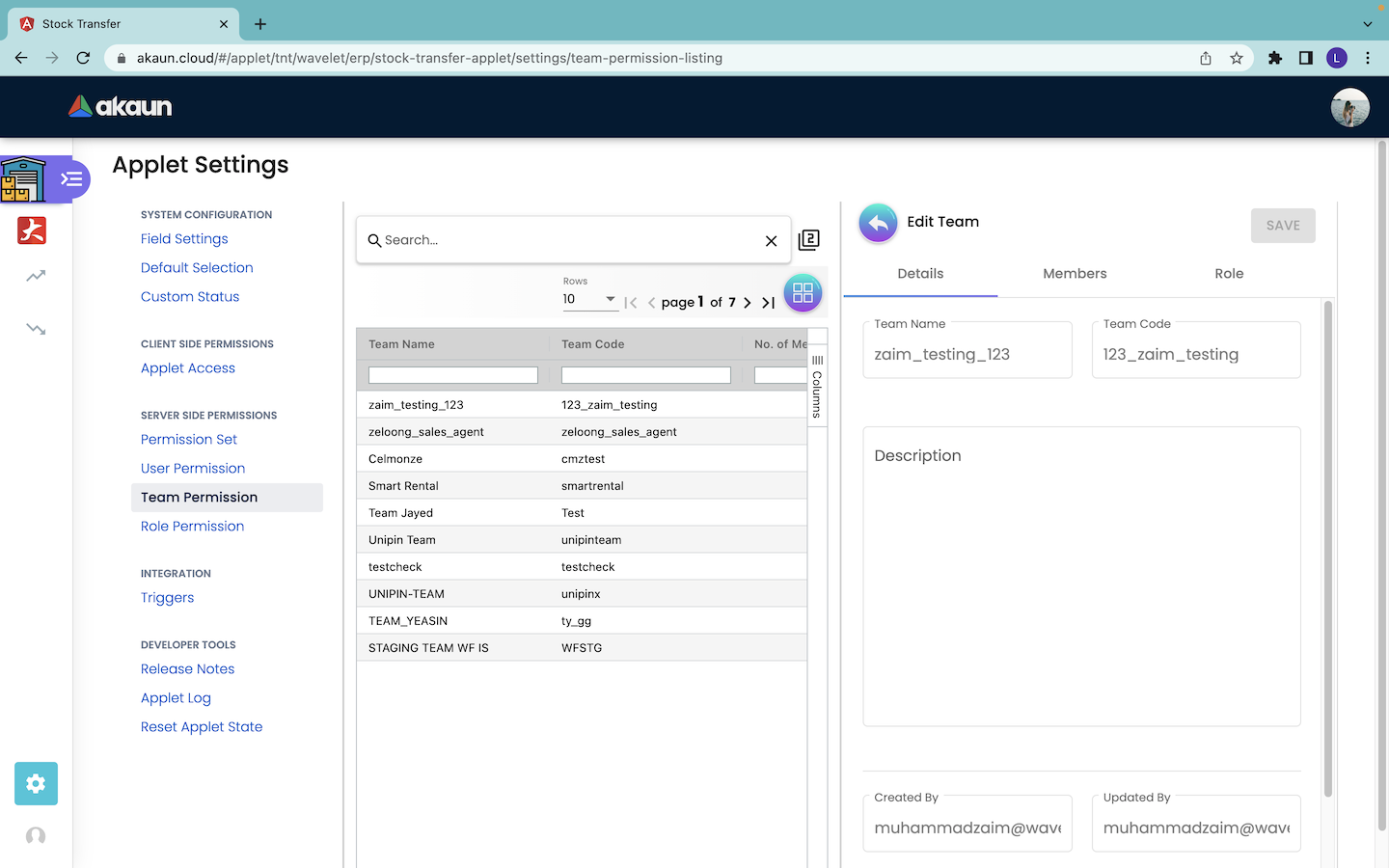Click the back arrow beside Edit Team
This screenshot has height=868, width=1389.
point(878,223)
